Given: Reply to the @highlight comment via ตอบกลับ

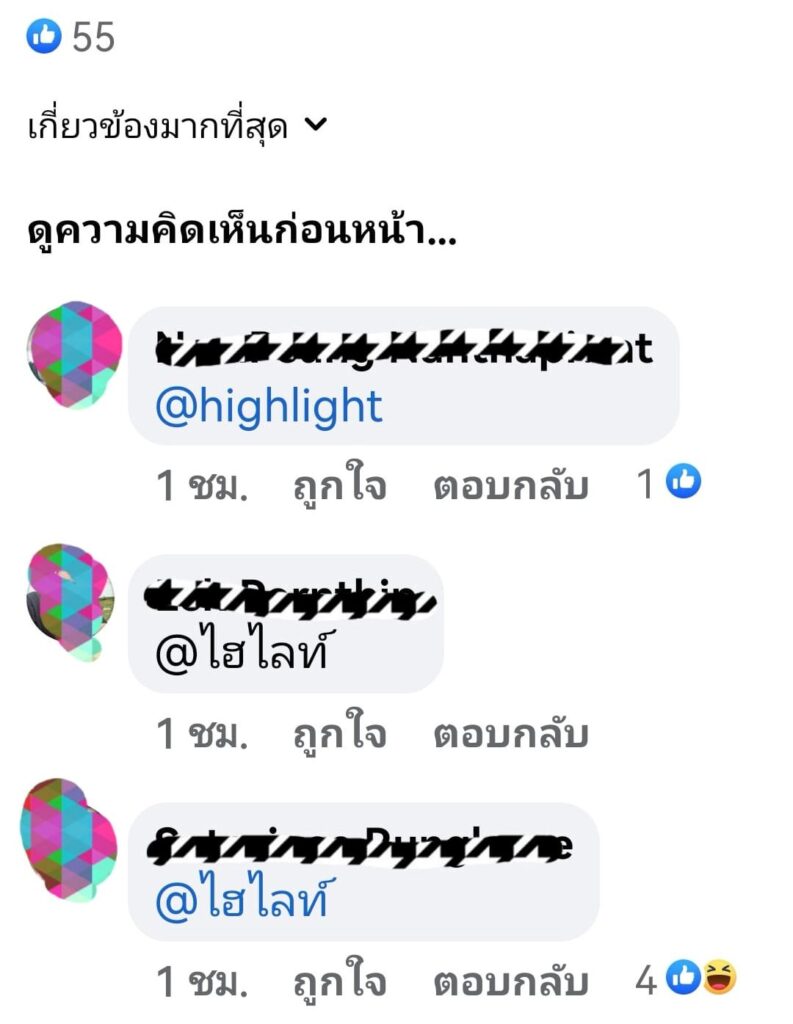Looking at the screenshot, I should click(x=511, y=487).
